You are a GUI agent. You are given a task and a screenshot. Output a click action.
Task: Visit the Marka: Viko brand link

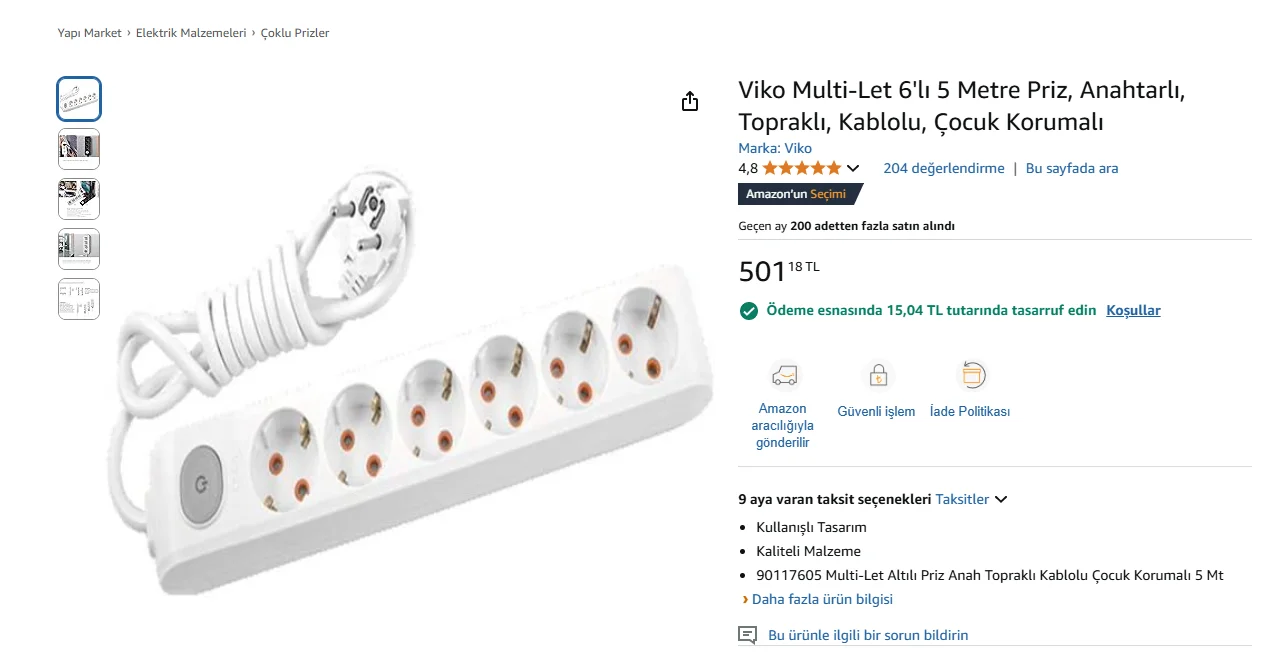coord(775,148)
